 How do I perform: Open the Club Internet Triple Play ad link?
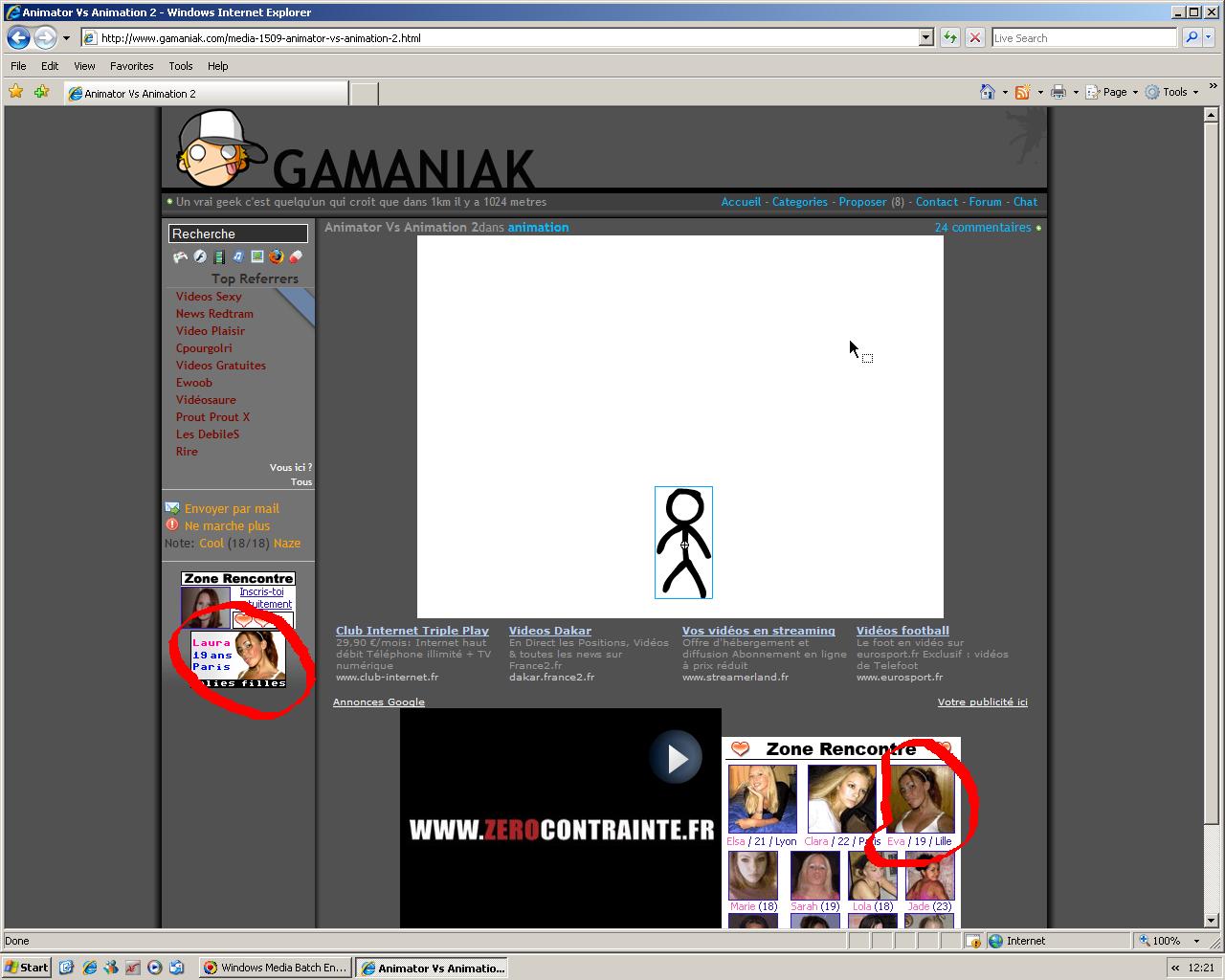[x=412, y=631]
